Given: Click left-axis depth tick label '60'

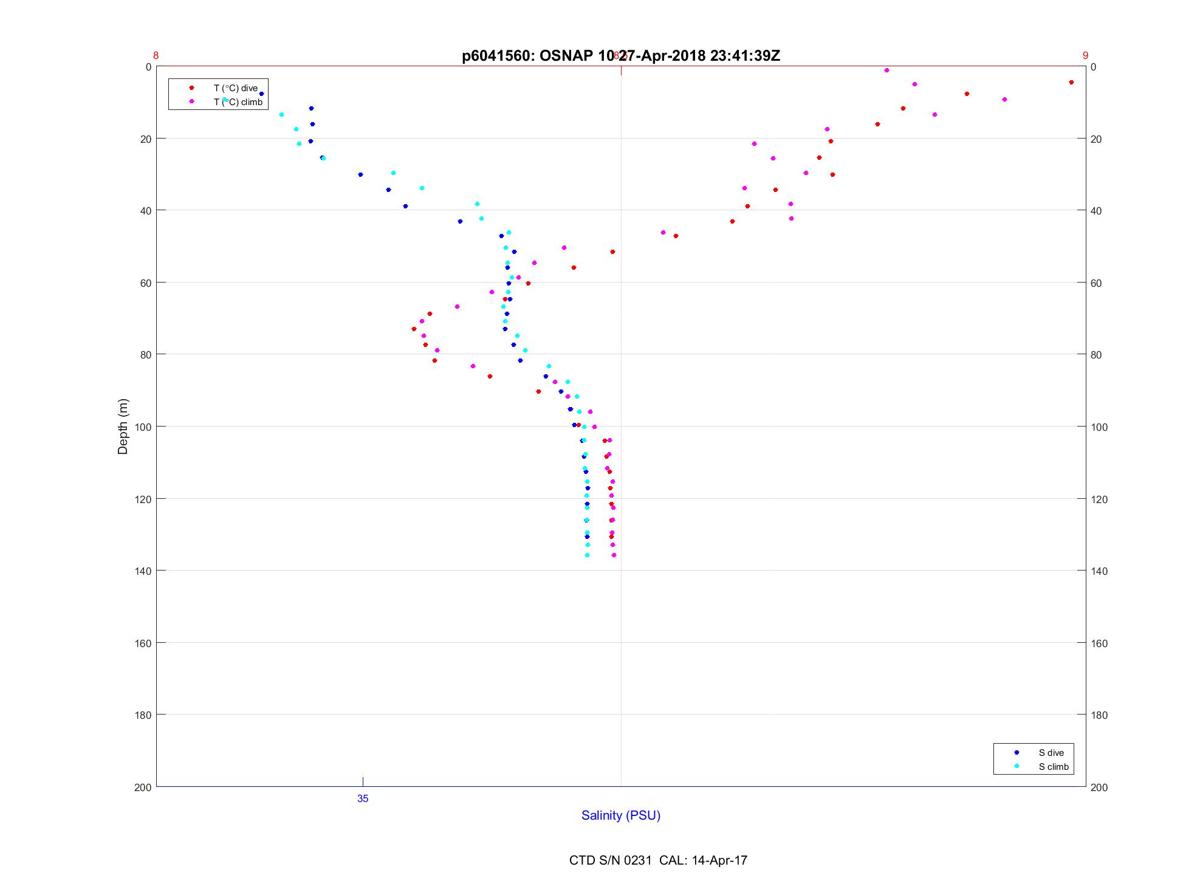Looking at the screenshot, I should pyautogui.click(x=145, y=283).
